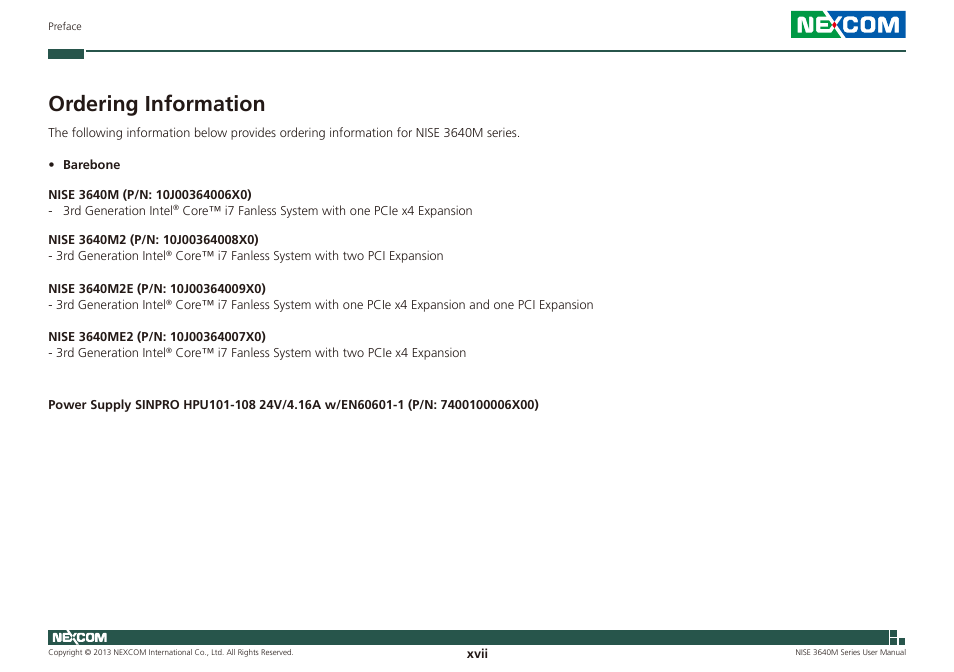
Task: Click the NEXCOM logo in the header
Action: point(848,24)
